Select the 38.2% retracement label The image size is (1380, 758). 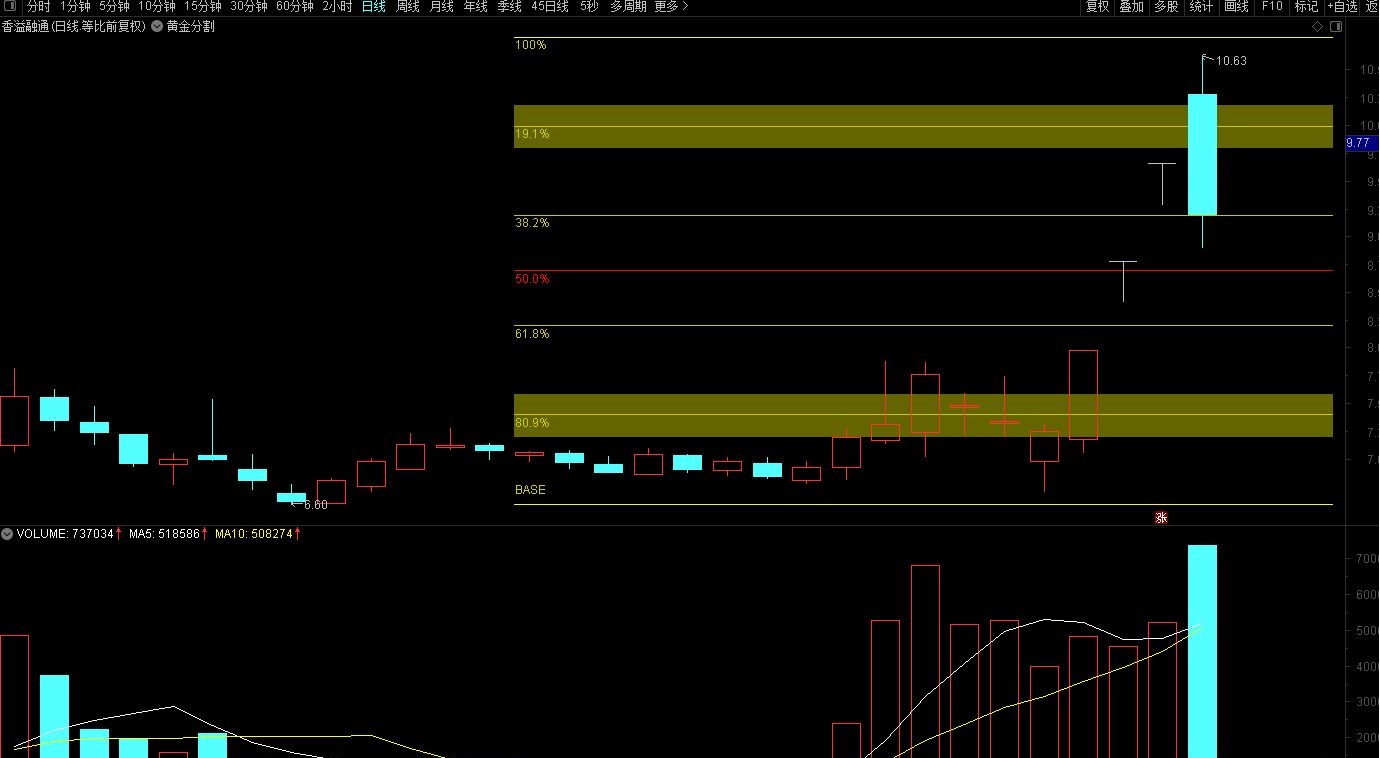point(531,223)
